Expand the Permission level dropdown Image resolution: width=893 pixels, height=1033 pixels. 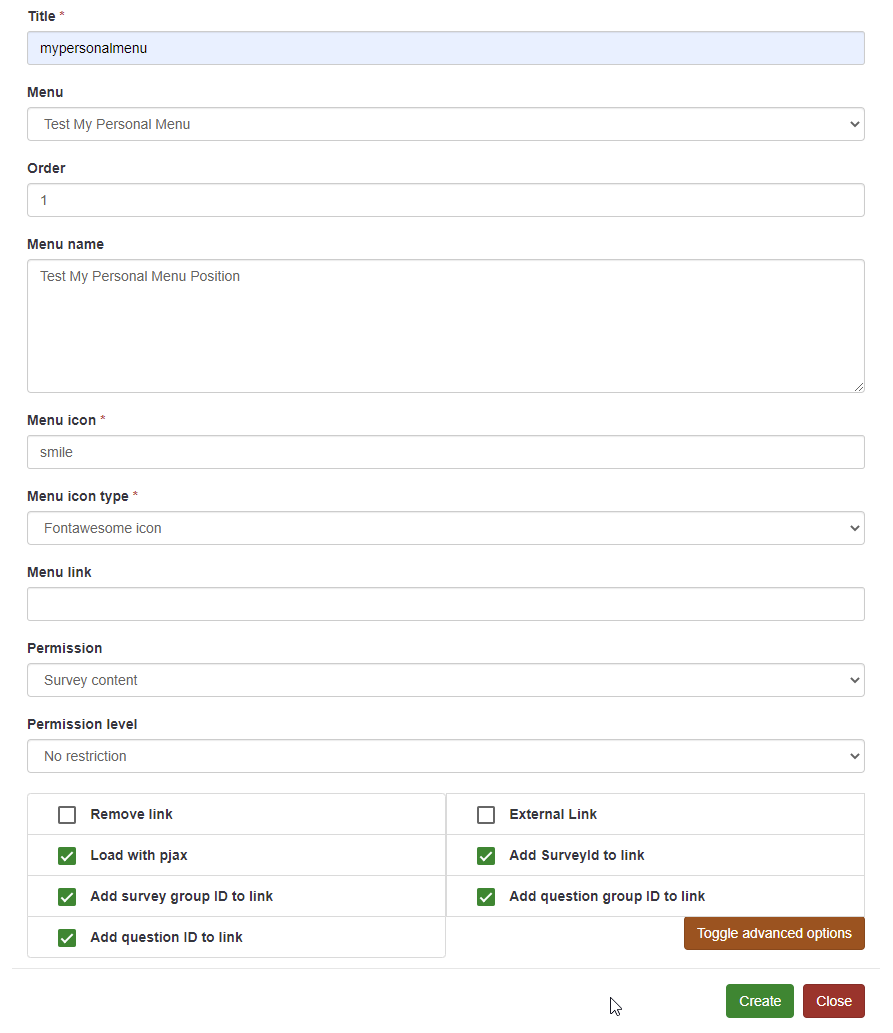tap(445, 756)
